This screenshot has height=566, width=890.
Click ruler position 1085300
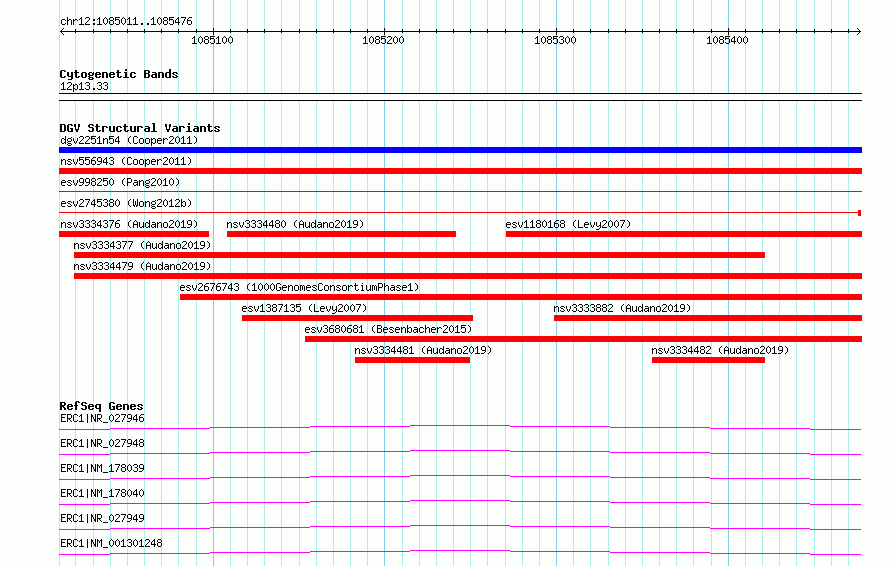[555, 40]
